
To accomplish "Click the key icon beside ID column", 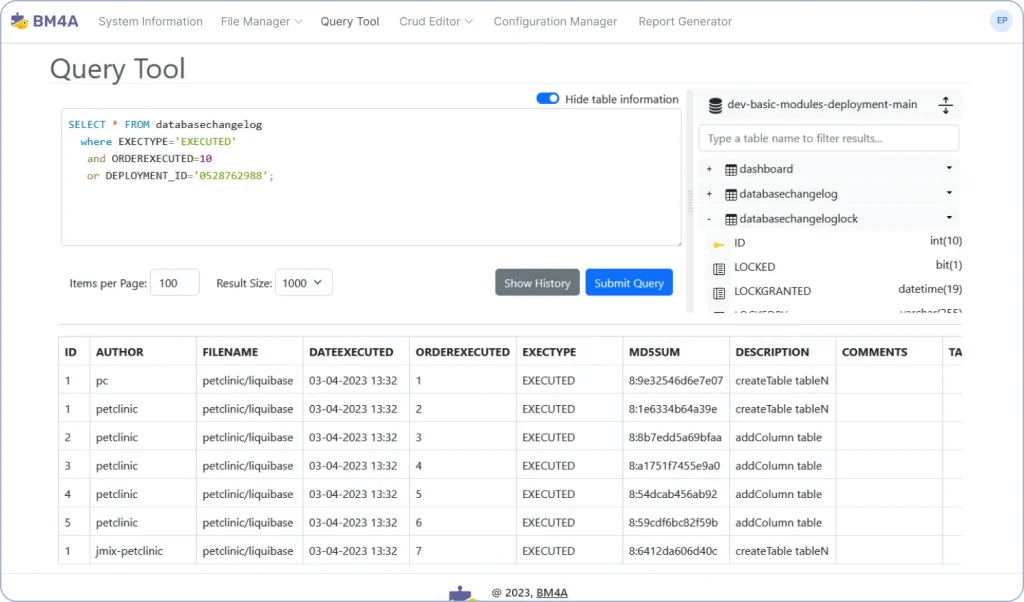I will (x=718, y=244).
